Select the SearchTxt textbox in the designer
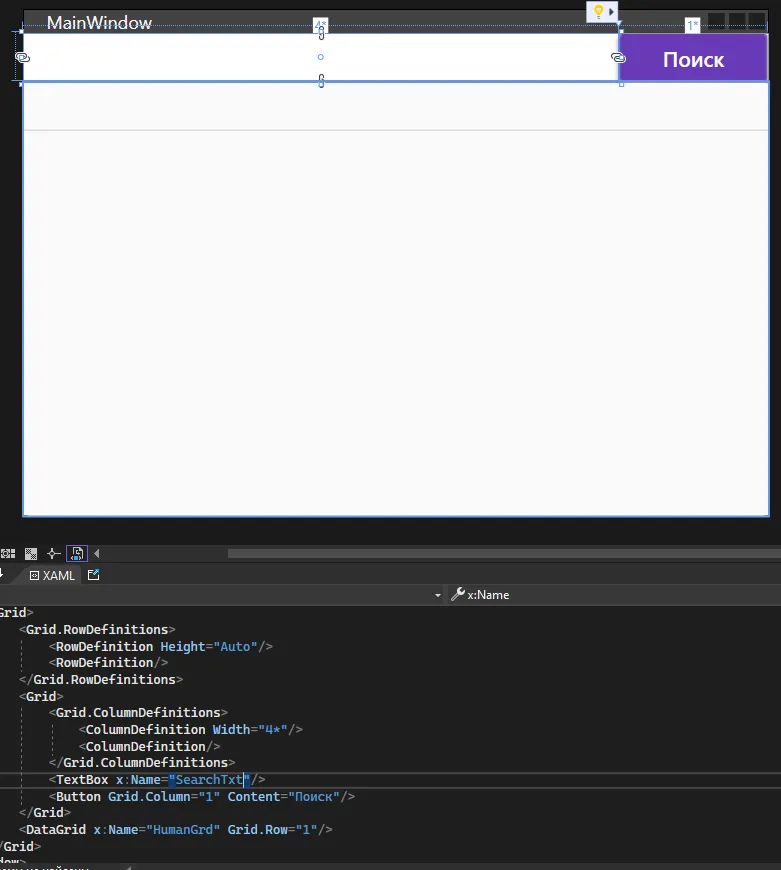Image resolution: width=781 pixels, height=870 pixels. click(321, 57)
